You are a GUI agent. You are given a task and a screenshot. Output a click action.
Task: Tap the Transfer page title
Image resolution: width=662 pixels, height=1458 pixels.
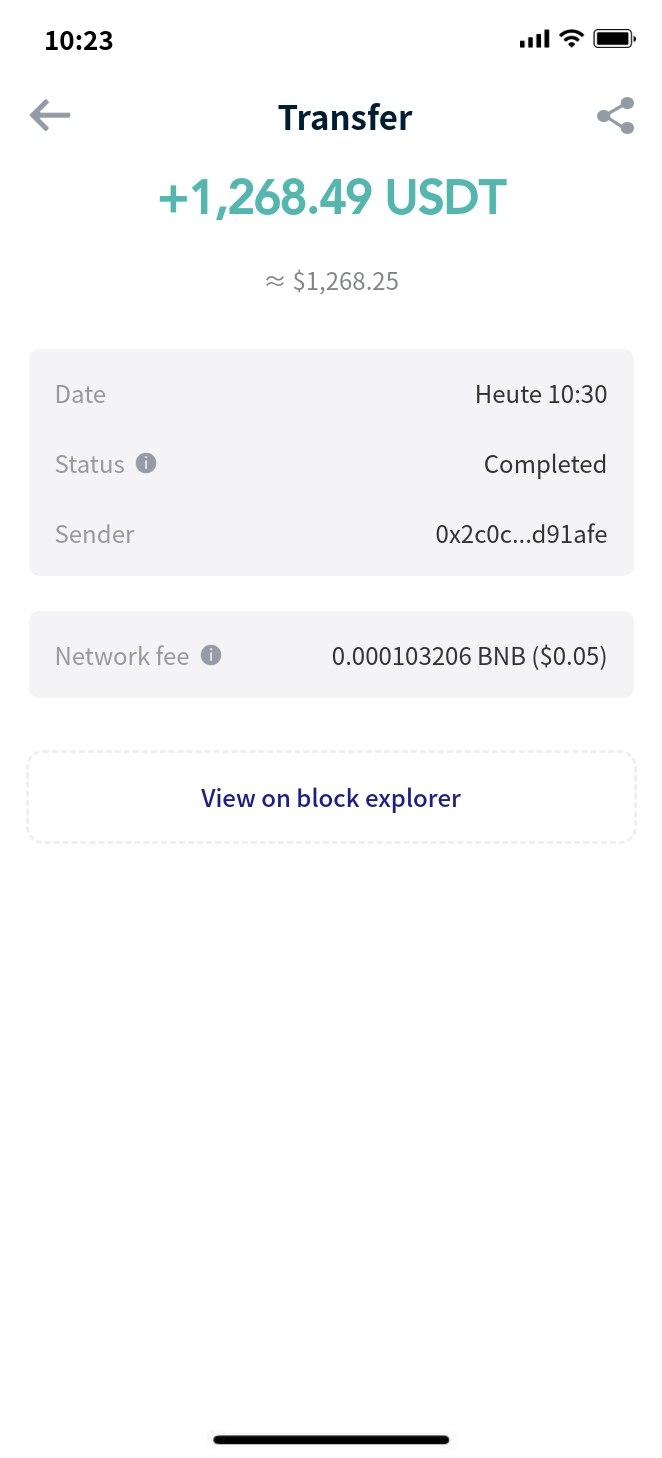pyautogui.click(x=345, y=117)
